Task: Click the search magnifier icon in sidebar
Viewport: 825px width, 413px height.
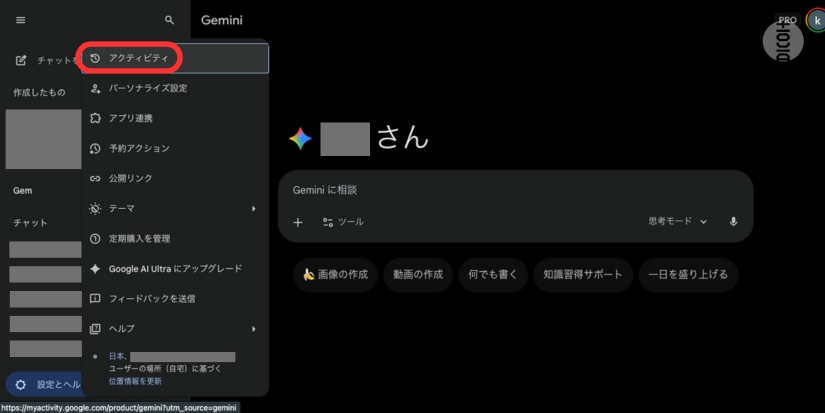Action: 169,20
